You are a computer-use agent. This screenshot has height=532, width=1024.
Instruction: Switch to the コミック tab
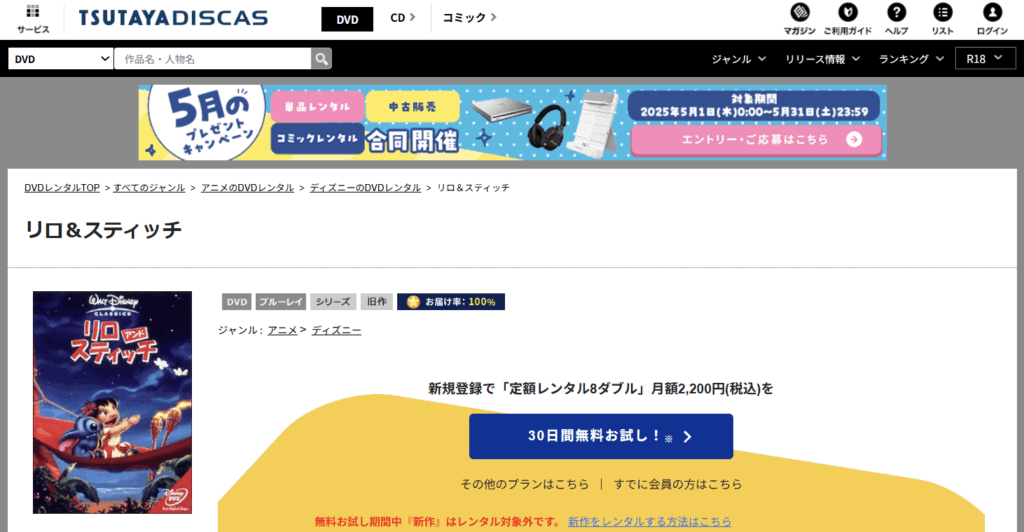coord(470,18)
